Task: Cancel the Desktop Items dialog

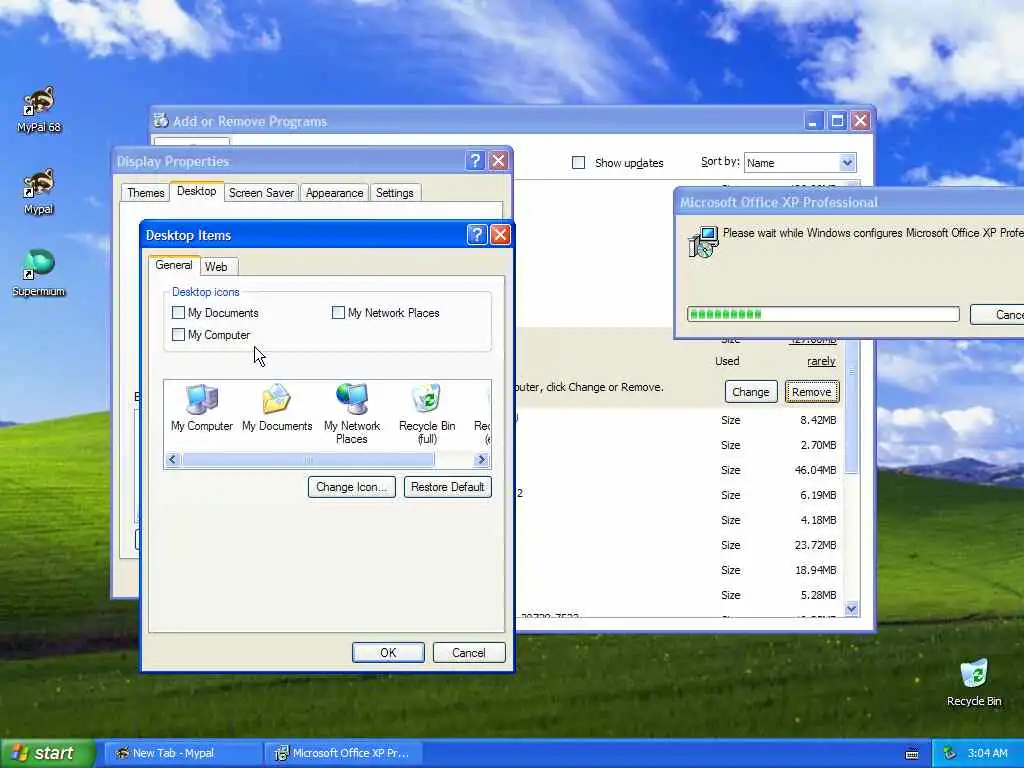Action: 469,652
